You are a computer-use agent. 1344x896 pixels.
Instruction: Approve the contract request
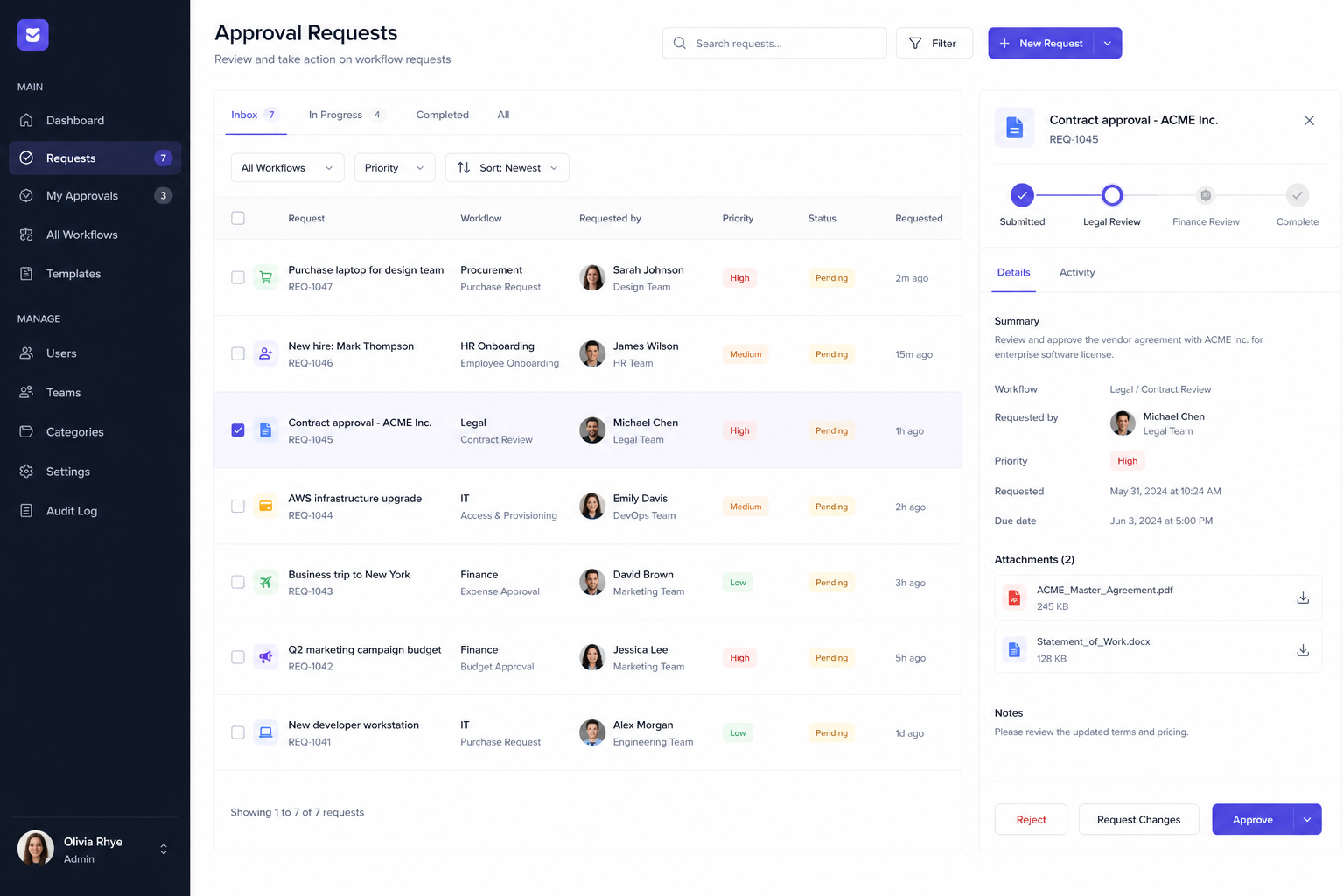pos(1253,820)
